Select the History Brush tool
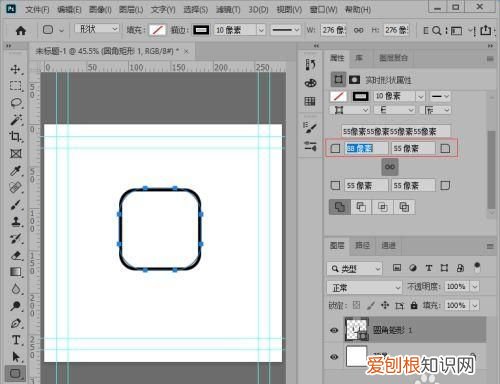 15,238
